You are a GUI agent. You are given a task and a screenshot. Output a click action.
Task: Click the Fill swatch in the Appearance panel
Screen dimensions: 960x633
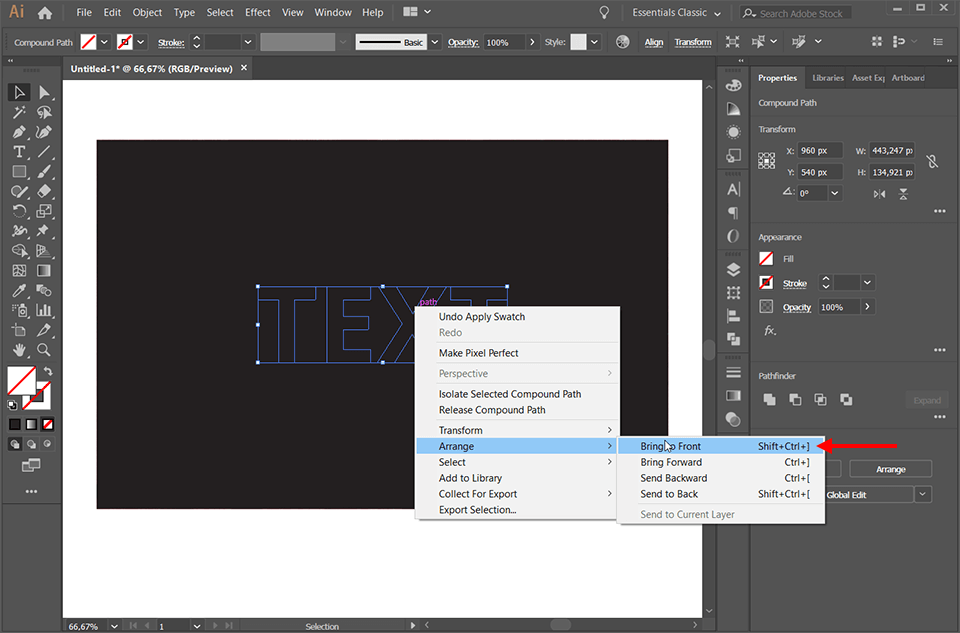(x=766, y=258)
